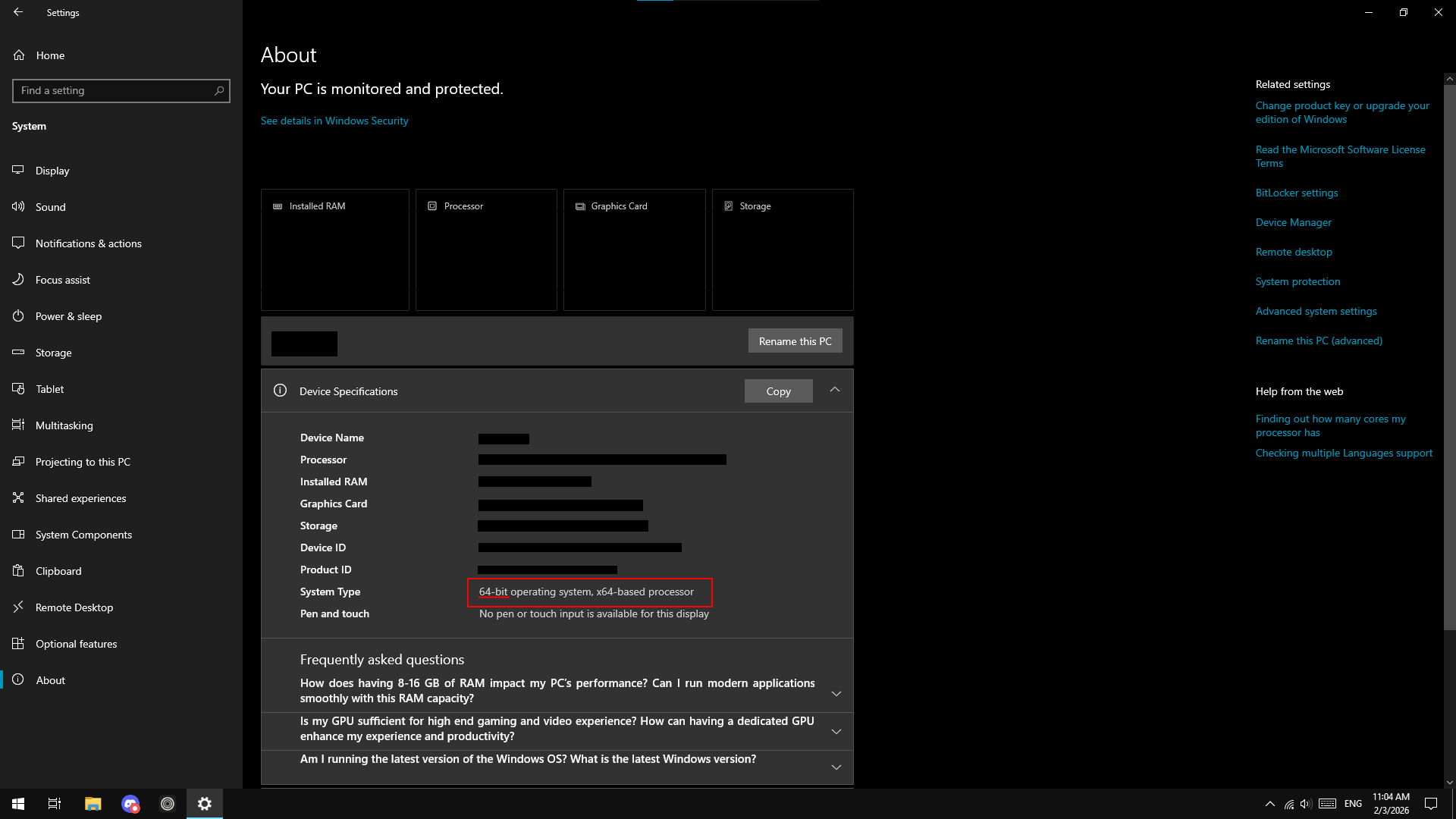
Task: Type in the Find a setting box
Action: (114, 91)
